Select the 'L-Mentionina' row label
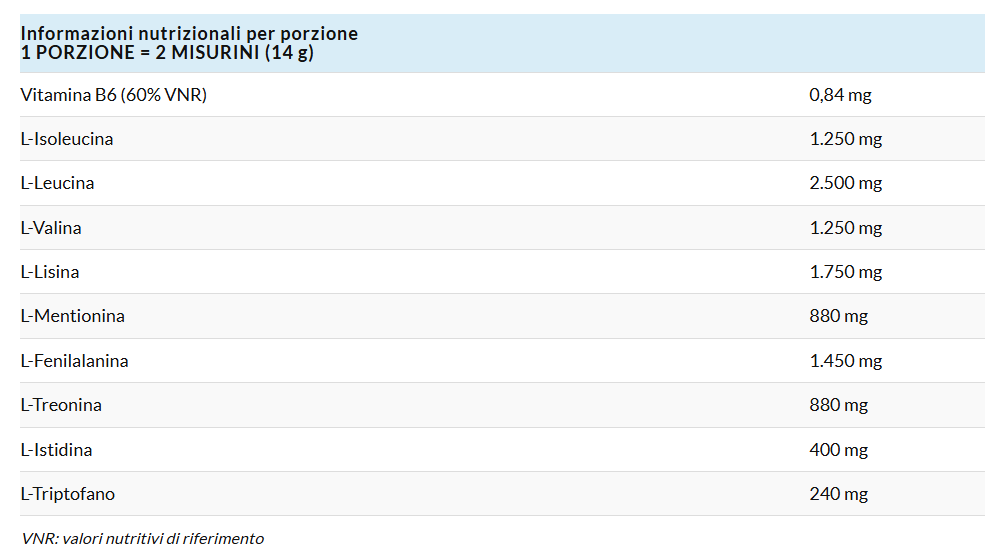This screenshot has width=997, height=554. click(x=72, y=316)
